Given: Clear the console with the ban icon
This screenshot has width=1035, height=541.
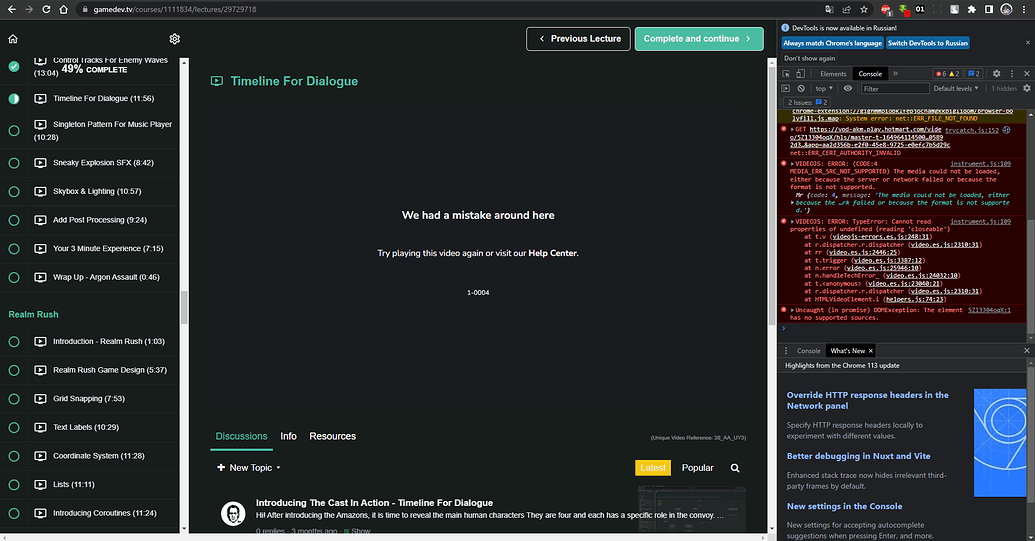Looking at the screenshot, I should coord(801,88).
